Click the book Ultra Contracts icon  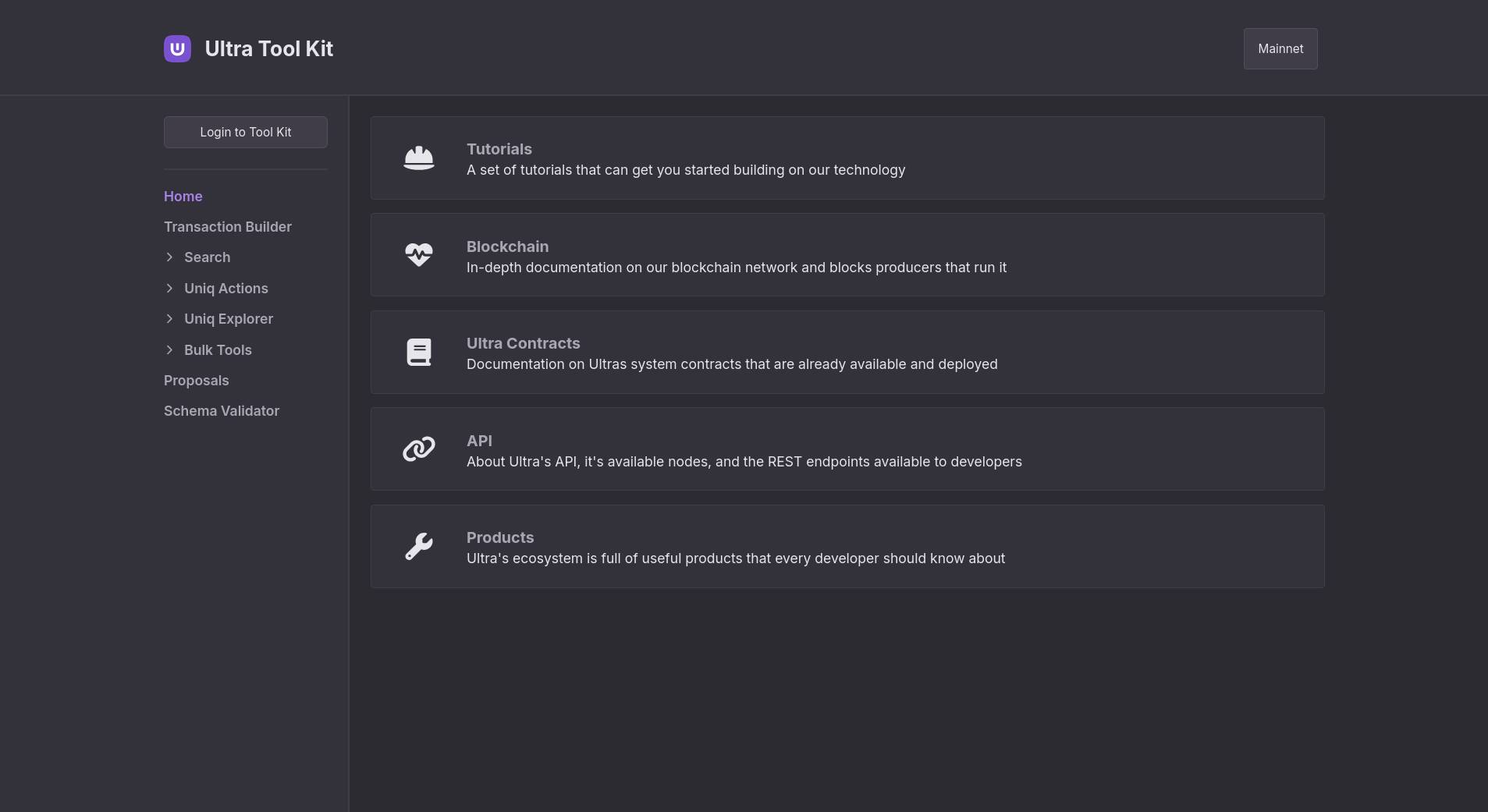(419, 352)
